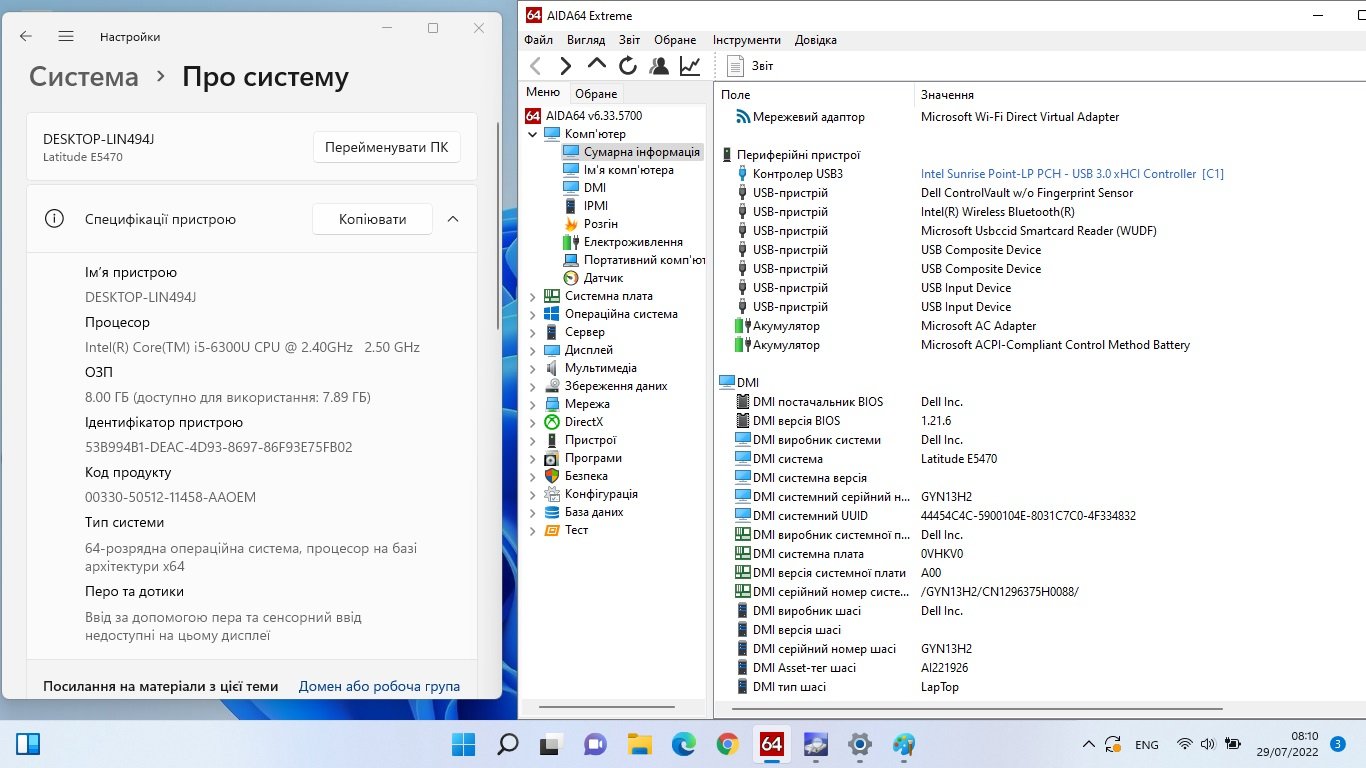Click the База даних icon
1366x768 pixels.
click(x=551, y=512)
